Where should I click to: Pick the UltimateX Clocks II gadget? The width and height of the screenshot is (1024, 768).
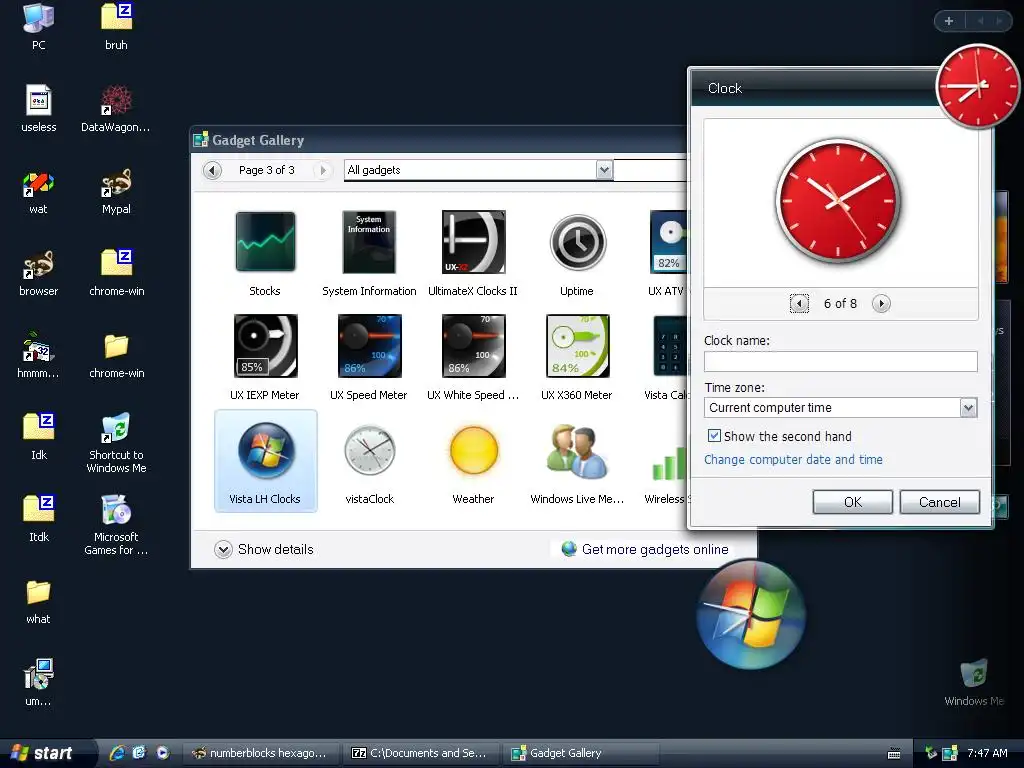(473, 242)
